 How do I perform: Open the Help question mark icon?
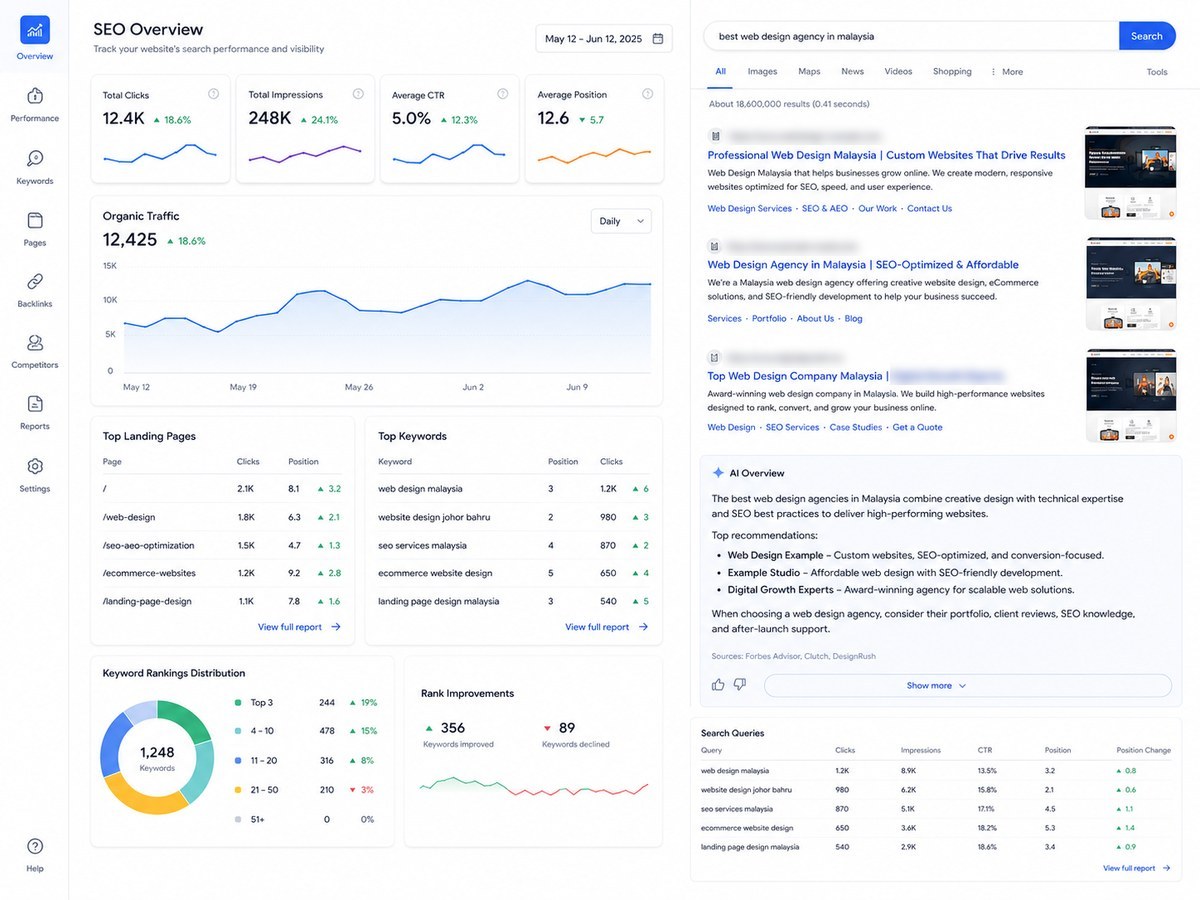pyautogui.click(x=35, y=846)
